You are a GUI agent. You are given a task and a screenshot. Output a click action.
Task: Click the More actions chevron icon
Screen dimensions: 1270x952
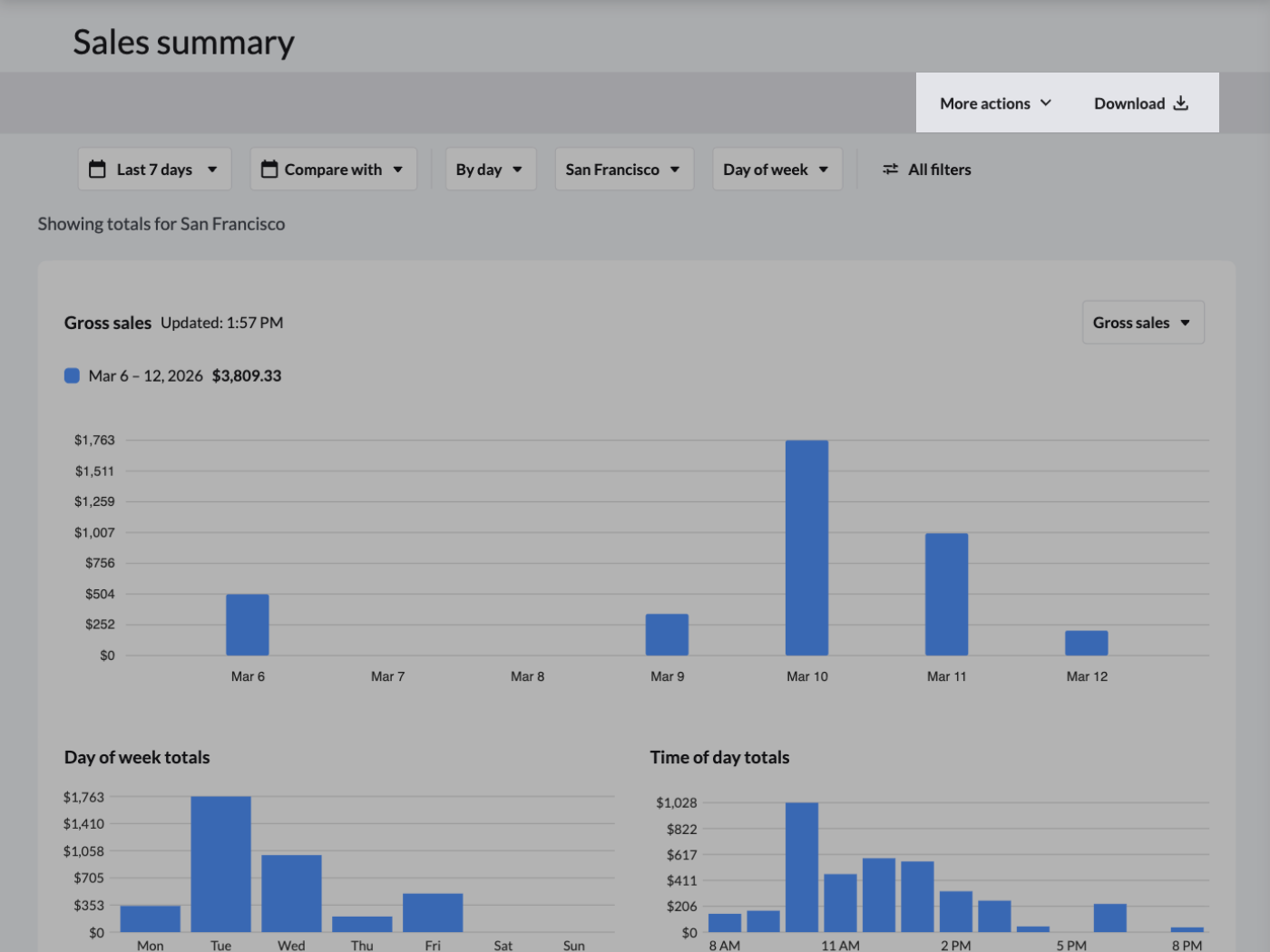(1046, 103)
